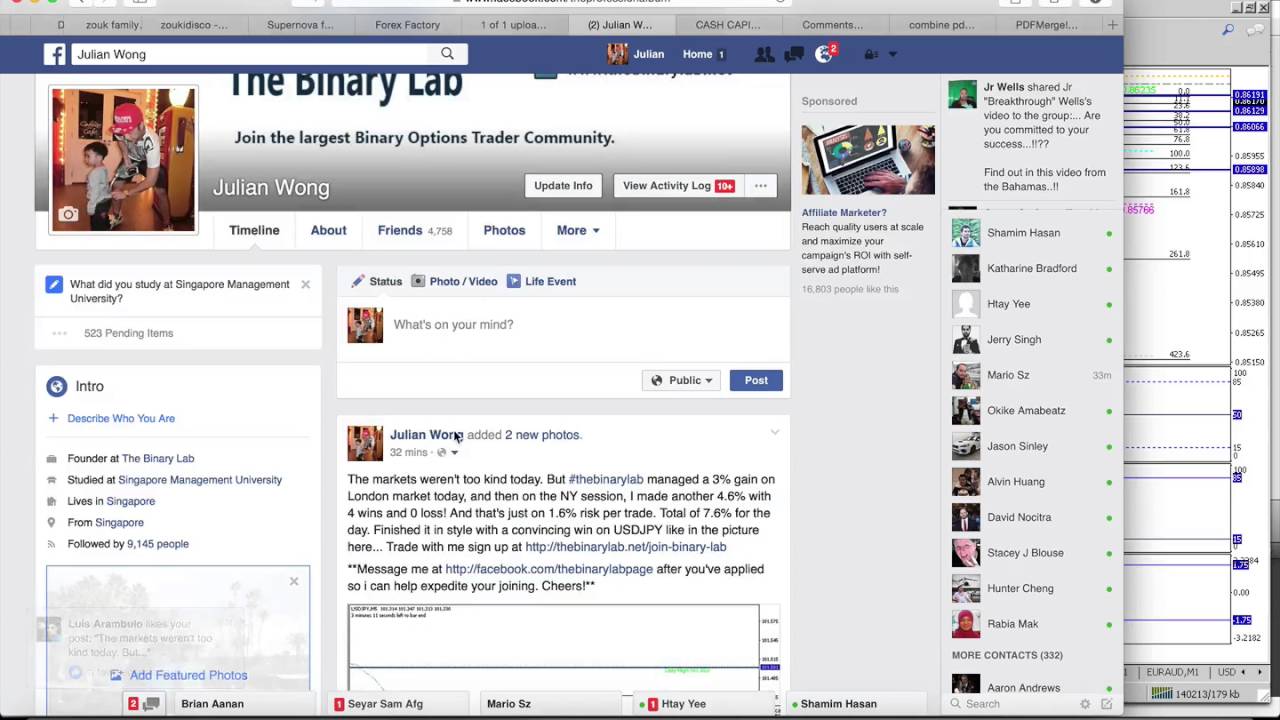Click 9,145 people followers link
Viewport: 1280px width, 720px height.
(158, 544)
